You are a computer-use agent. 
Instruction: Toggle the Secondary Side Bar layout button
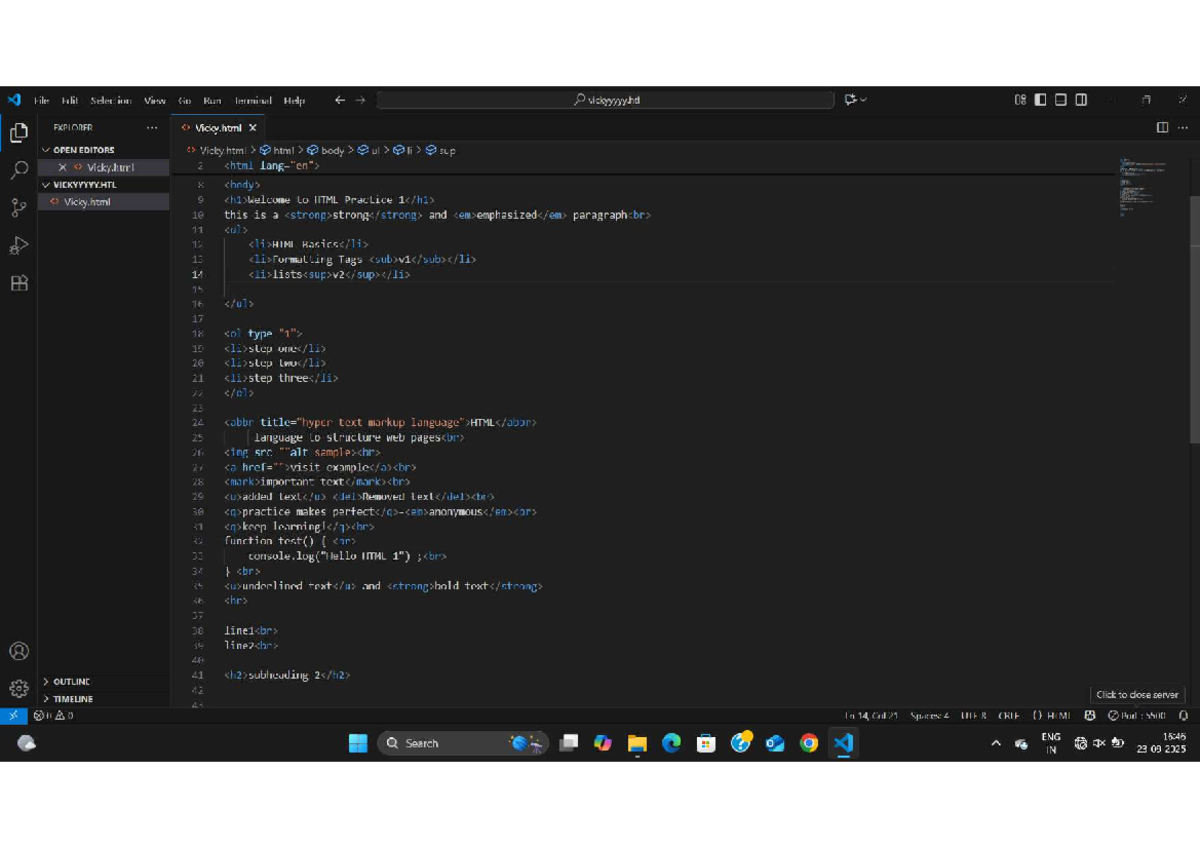(1081, 100)
